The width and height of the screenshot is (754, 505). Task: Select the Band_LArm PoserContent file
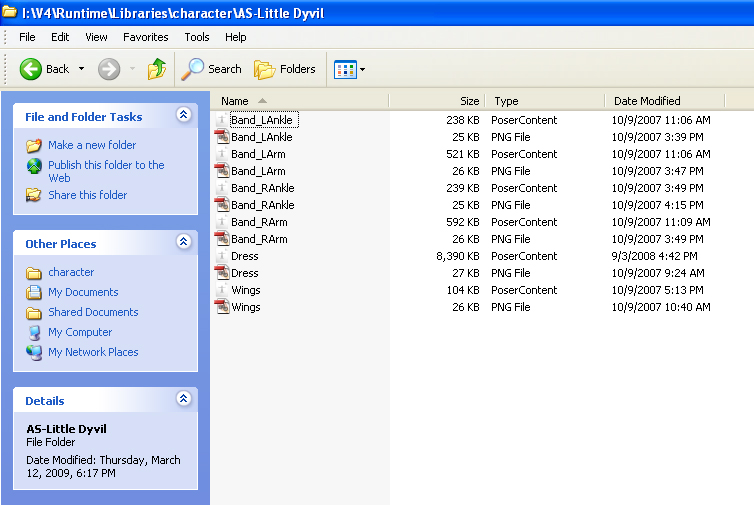(x=258, y=154)
